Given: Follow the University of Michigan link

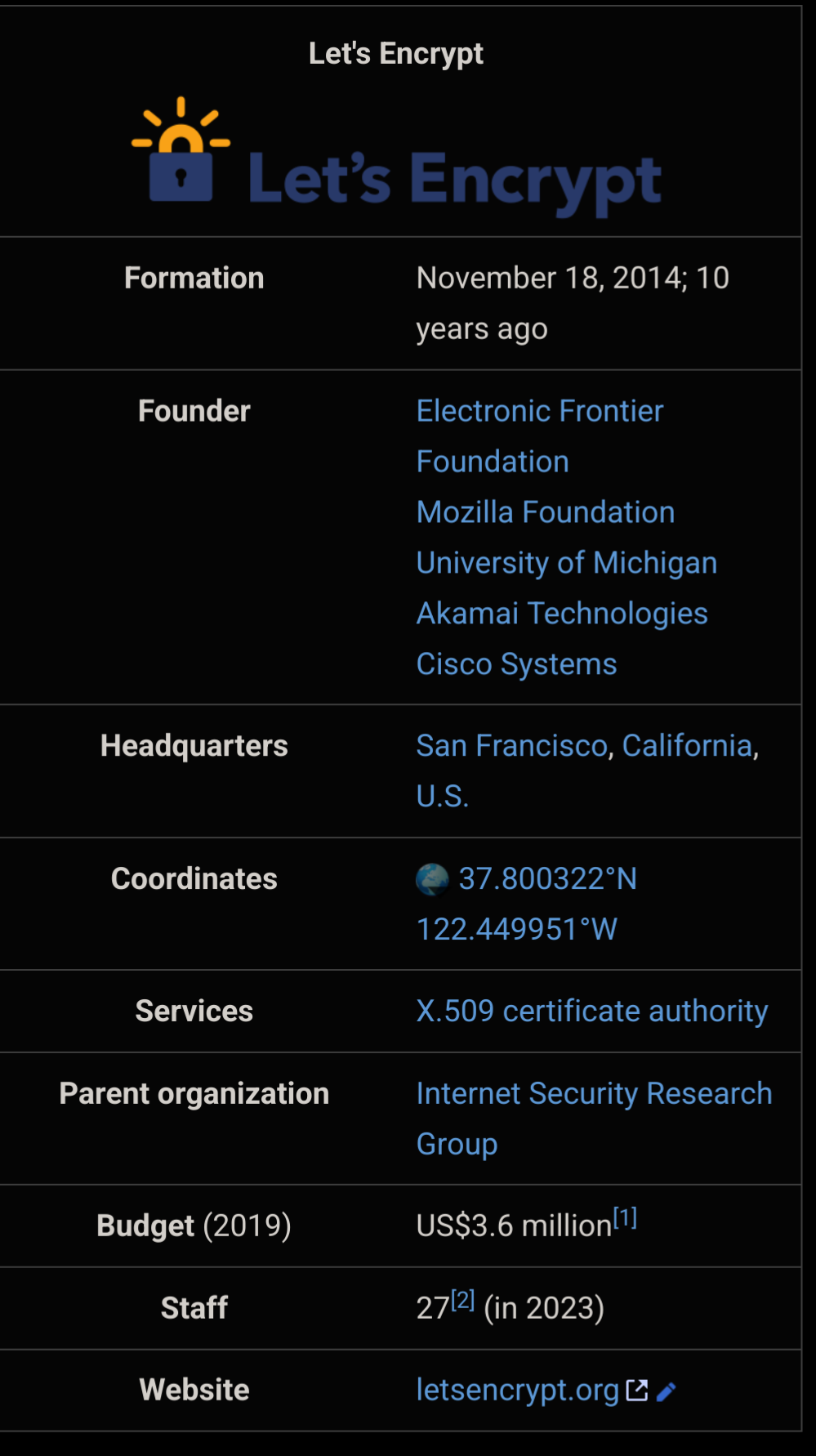Looking at the screenshot, I should [x=566, y=563].
